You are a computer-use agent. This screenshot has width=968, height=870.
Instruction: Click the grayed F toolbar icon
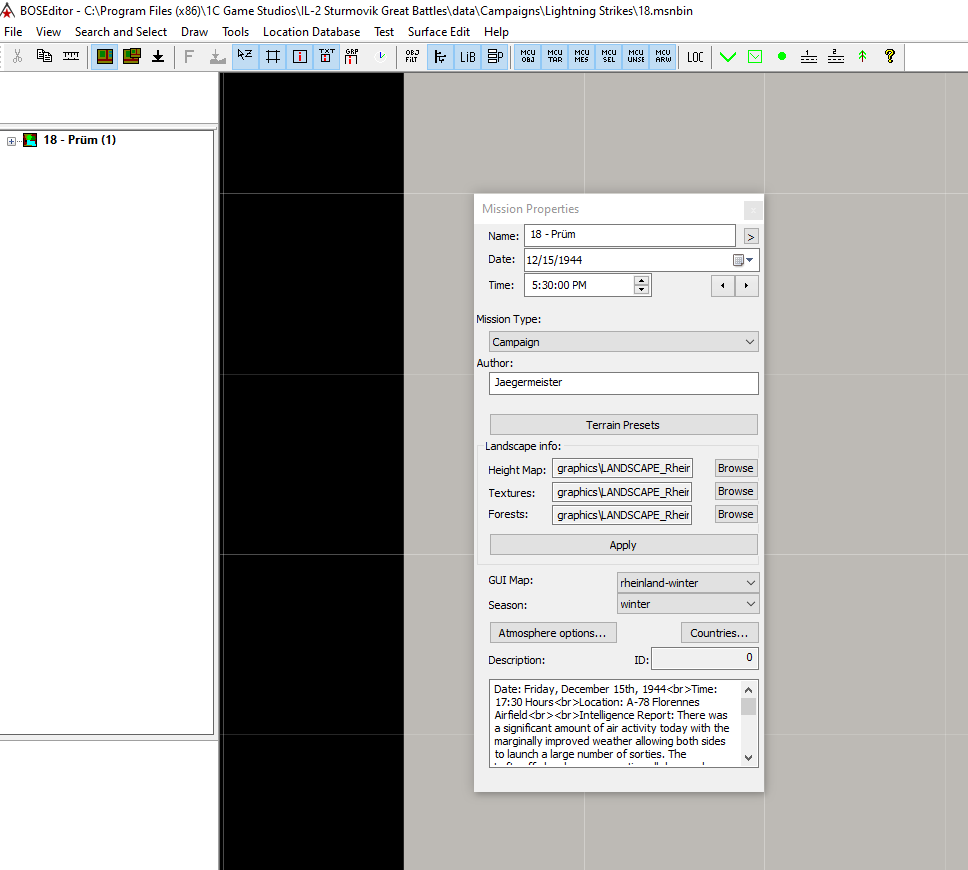coord(189,57)
